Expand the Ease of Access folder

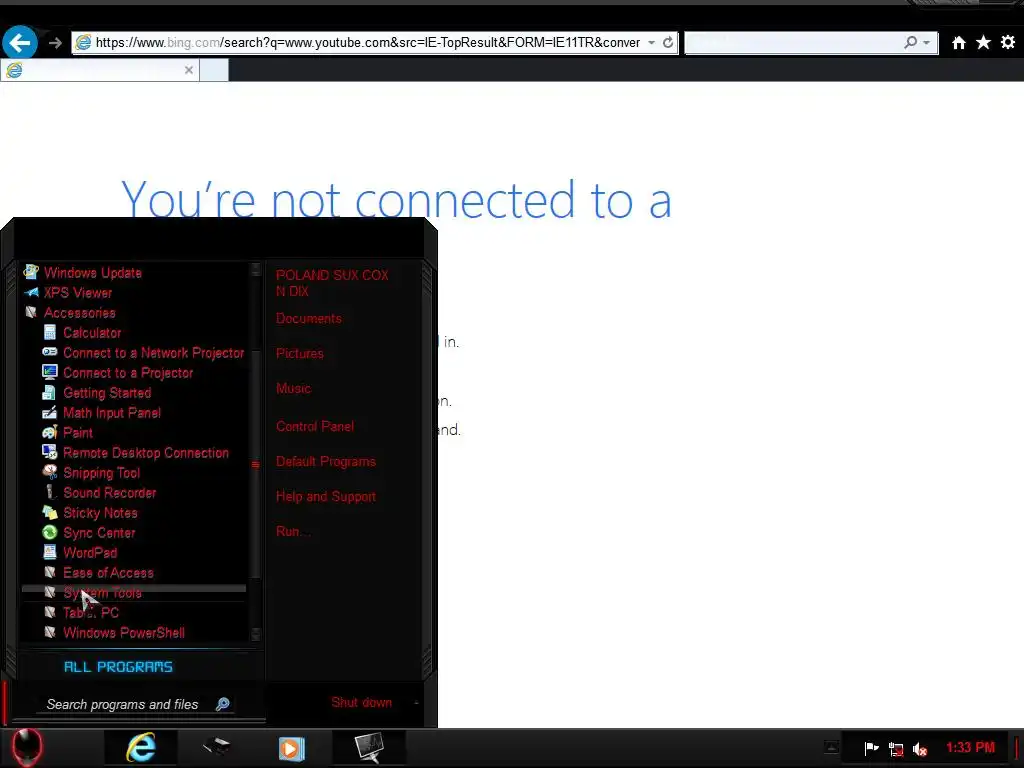point(108,573)
